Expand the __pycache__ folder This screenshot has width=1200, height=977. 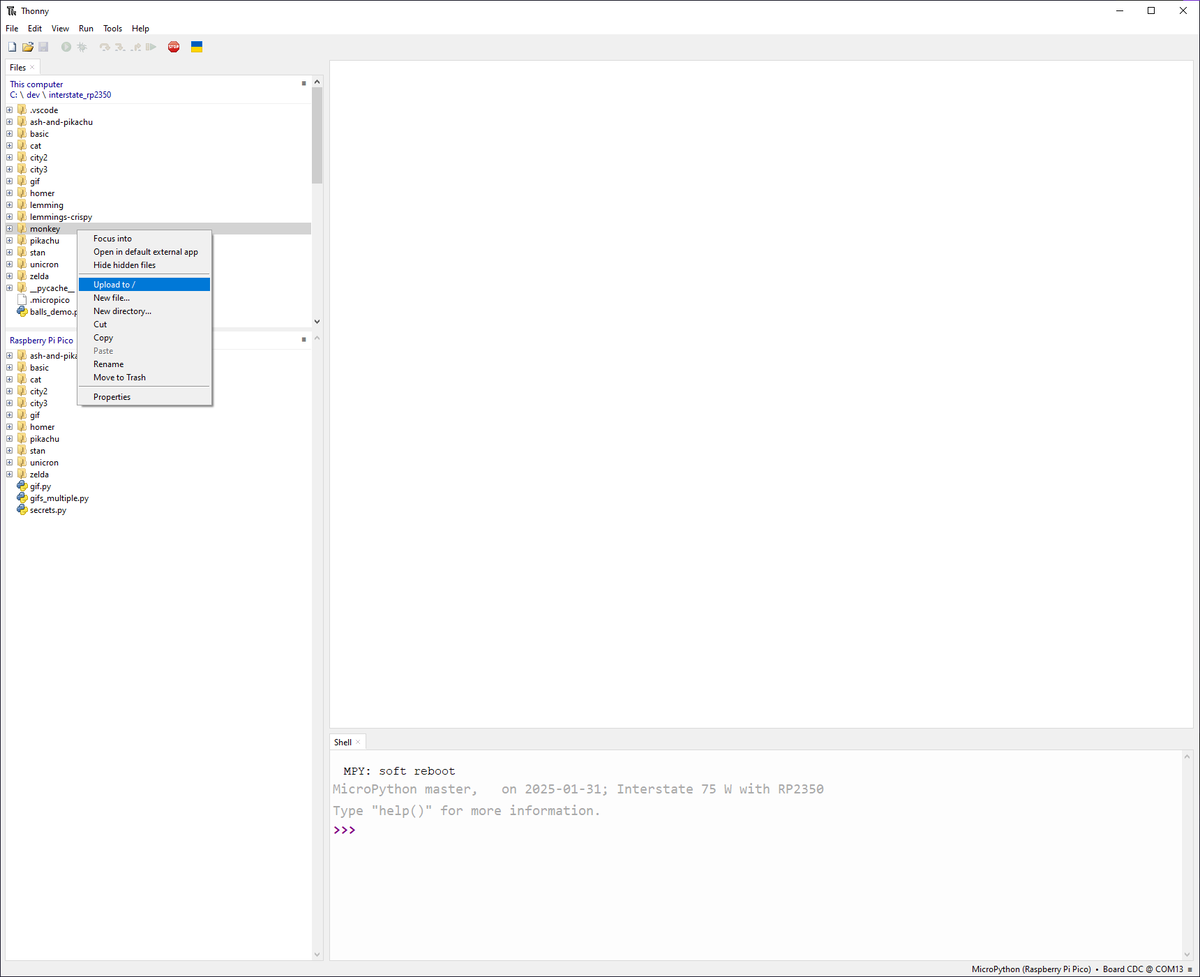(x=9, y=288)
